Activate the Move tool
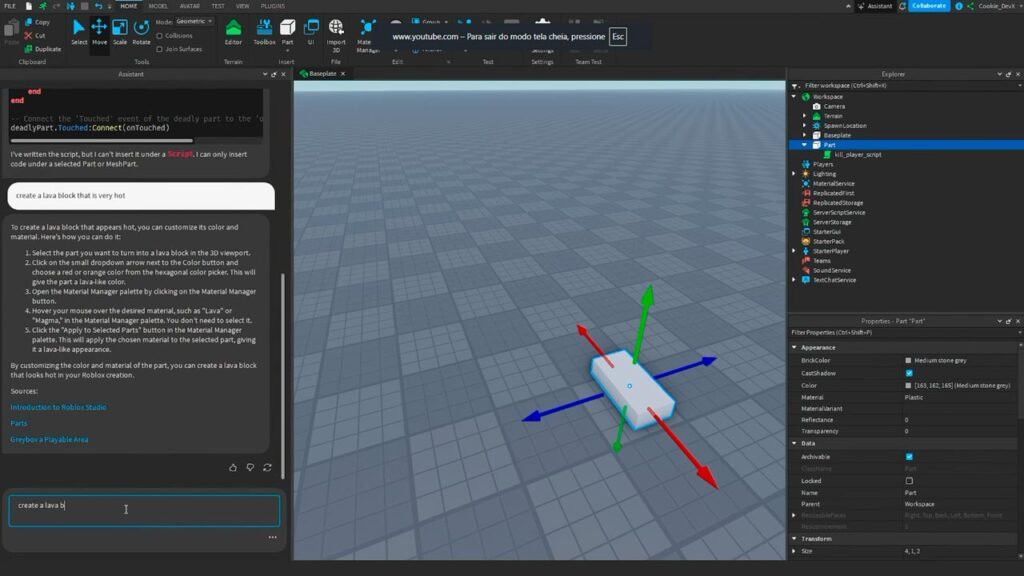This screenshot has width=1024, height=576. pyautogui.click(x=99, y=32)
